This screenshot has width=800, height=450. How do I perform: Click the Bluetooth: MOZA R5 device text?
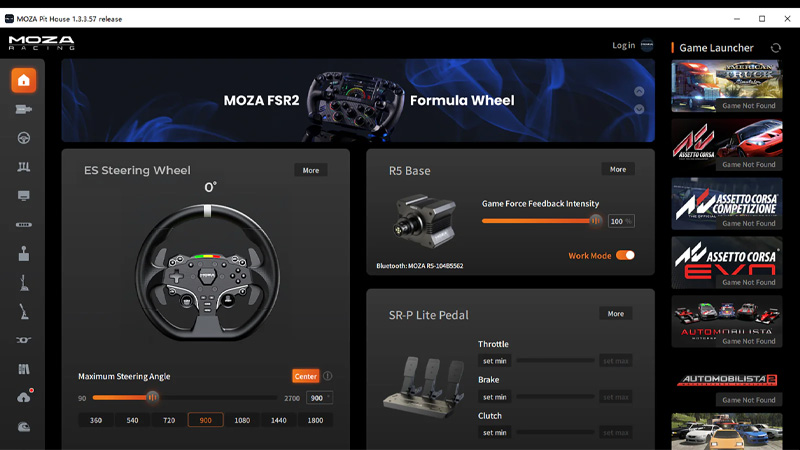pyautogui.click(x=419, y=266)
